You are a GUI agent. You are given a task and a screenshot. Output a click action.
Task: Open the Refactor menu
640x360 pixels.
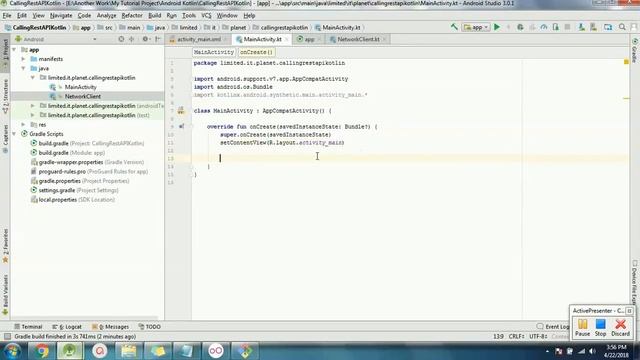(x=132, y=16)
